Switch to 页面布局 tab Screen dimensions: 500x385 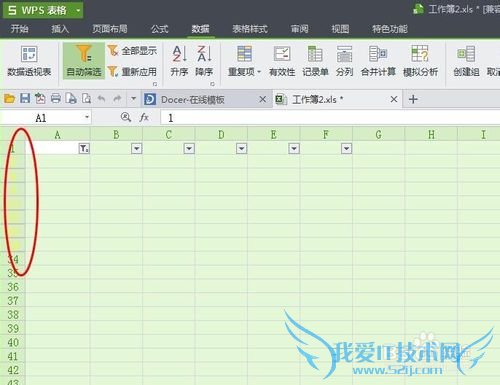click(x=110, y=29)
